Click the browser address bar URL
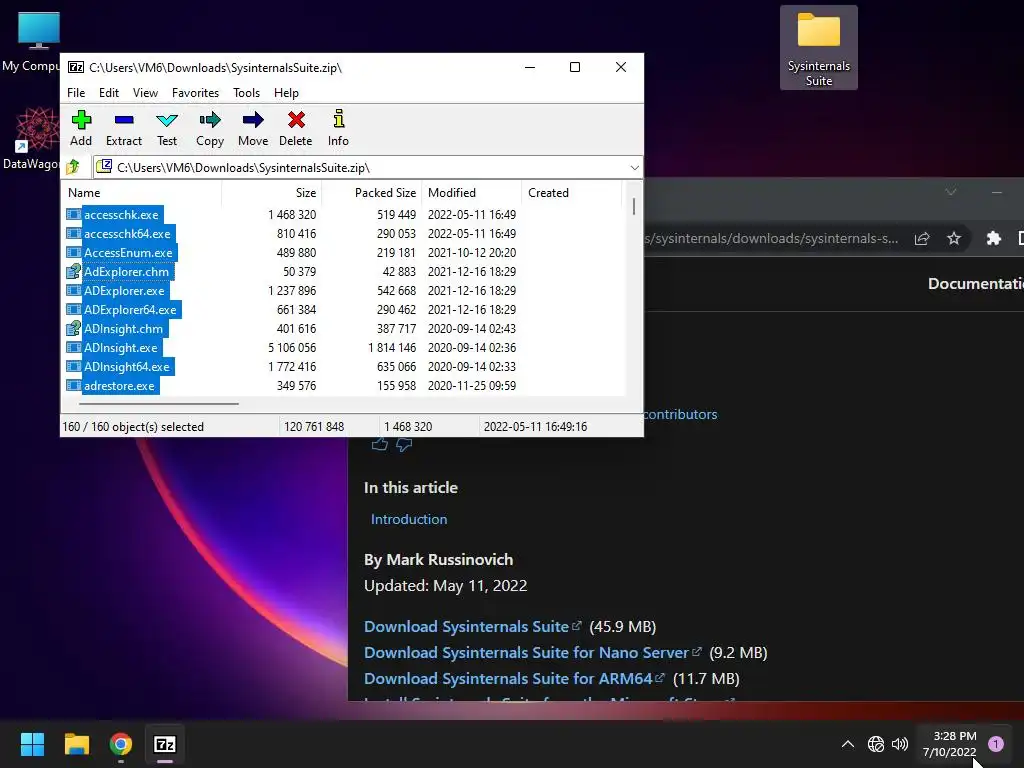Image resolution: width=1024 pixels, height=768 pixels. [x=771, y=238]
